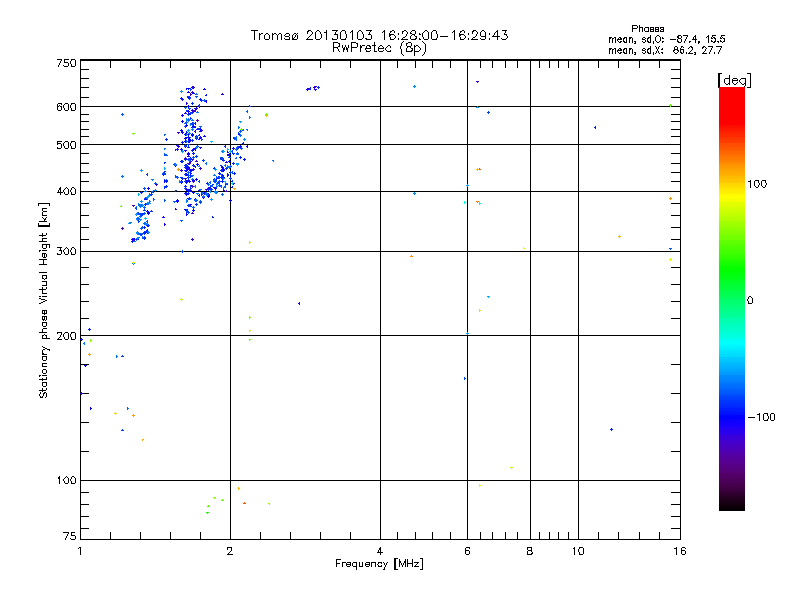Click the x-axis tick label '4'
The width and height of the screenshot is (800, 600).
tap(380, 551)
